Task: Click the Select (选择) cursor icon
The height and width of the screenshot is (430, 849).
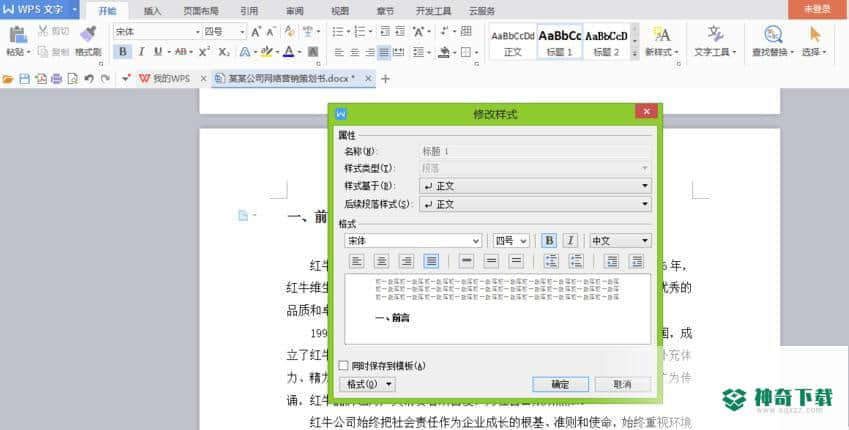Action: tap(814, 35)
